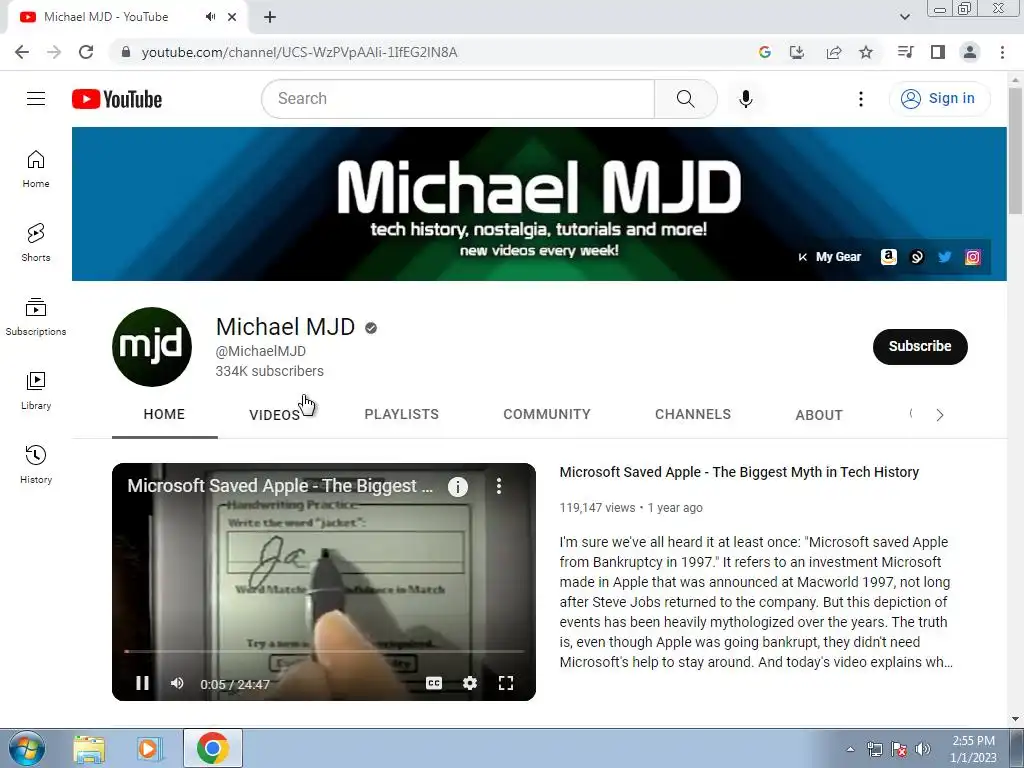Image resolution: width=1024 pixels, height=768 pixels.
Task: Toggle closed captions CC button
Action: 434,683
